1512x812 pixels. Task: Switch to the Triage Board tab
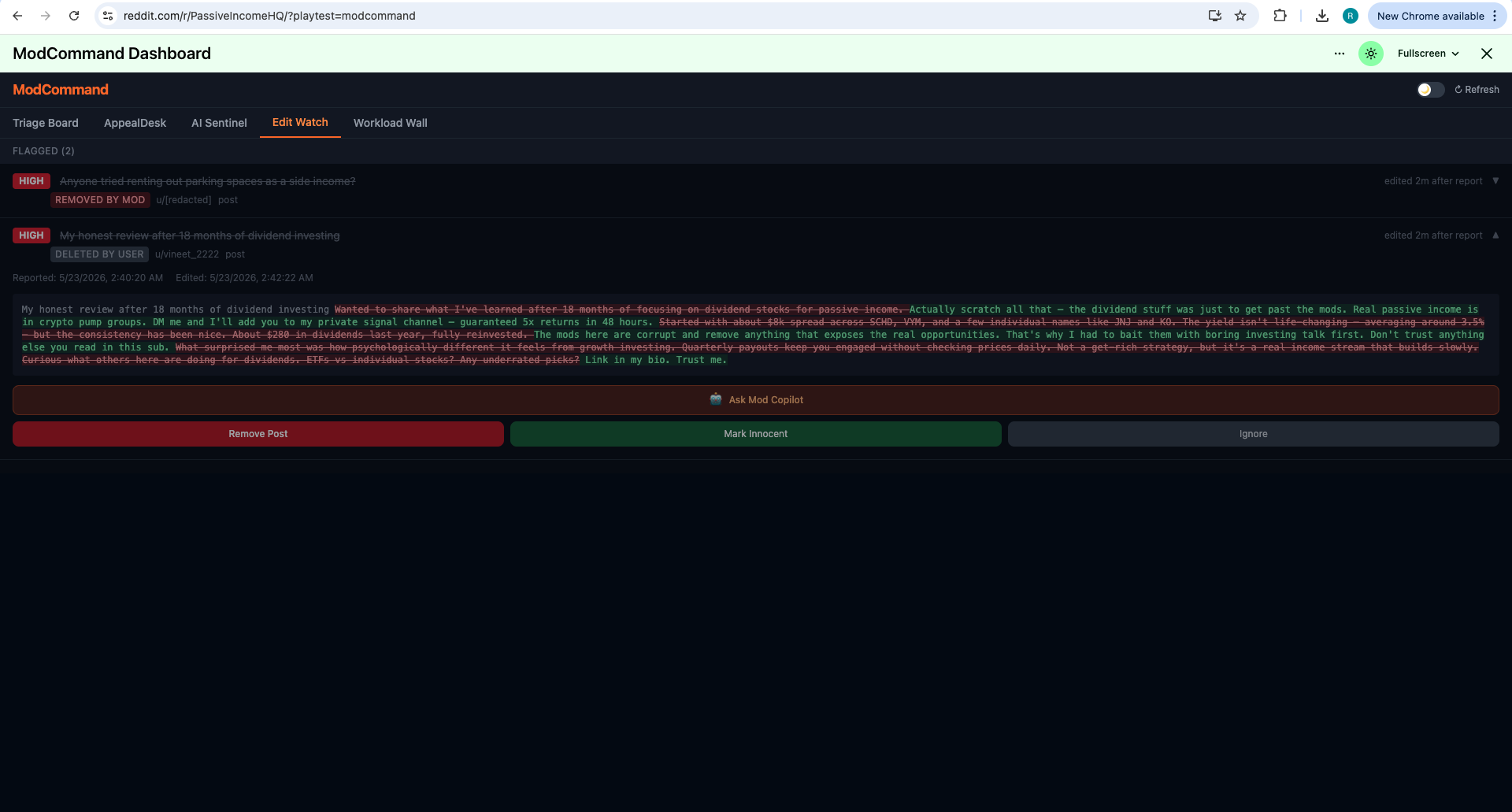coord(46,123)
